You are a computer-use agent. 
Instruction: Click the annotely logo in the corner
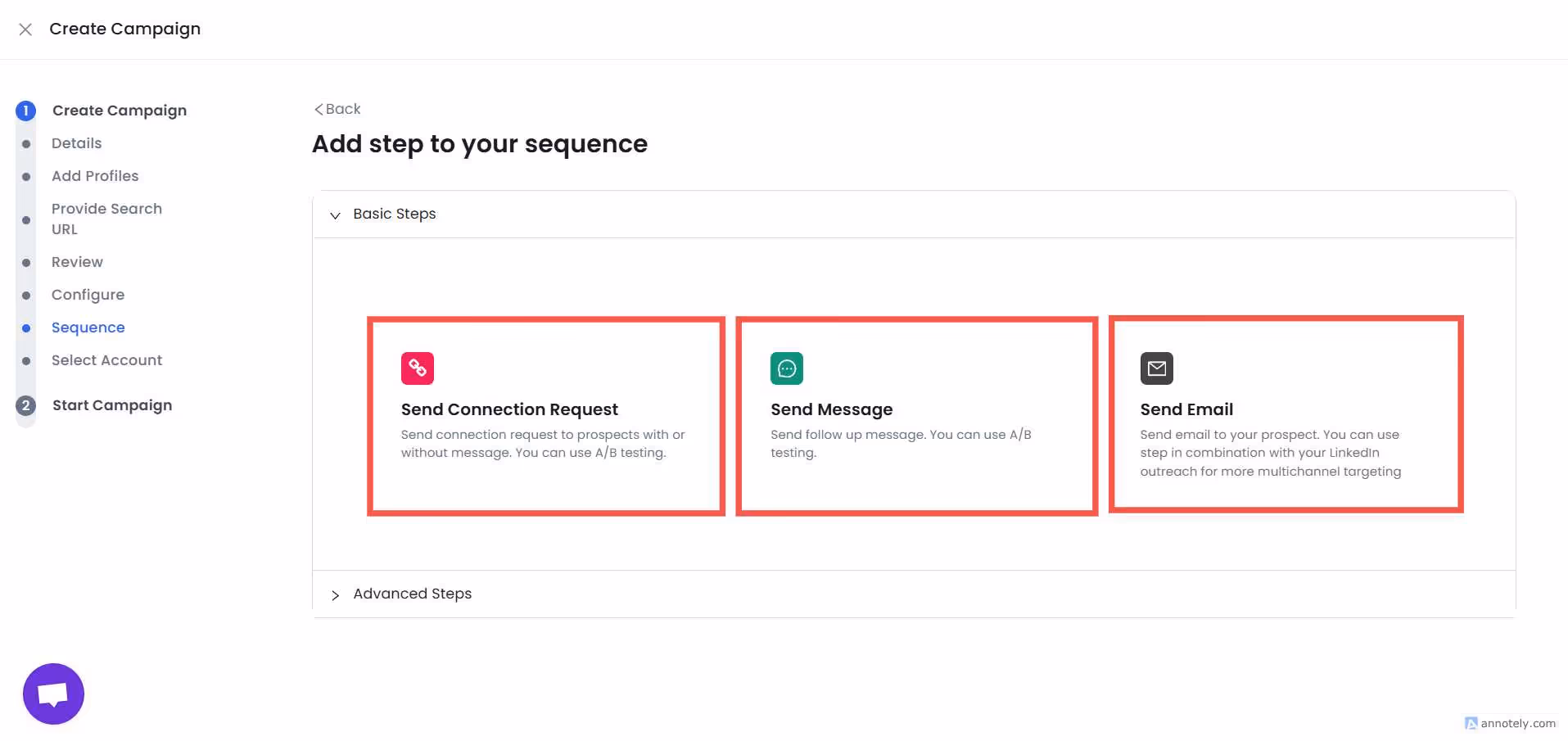tap(1471, 724)
